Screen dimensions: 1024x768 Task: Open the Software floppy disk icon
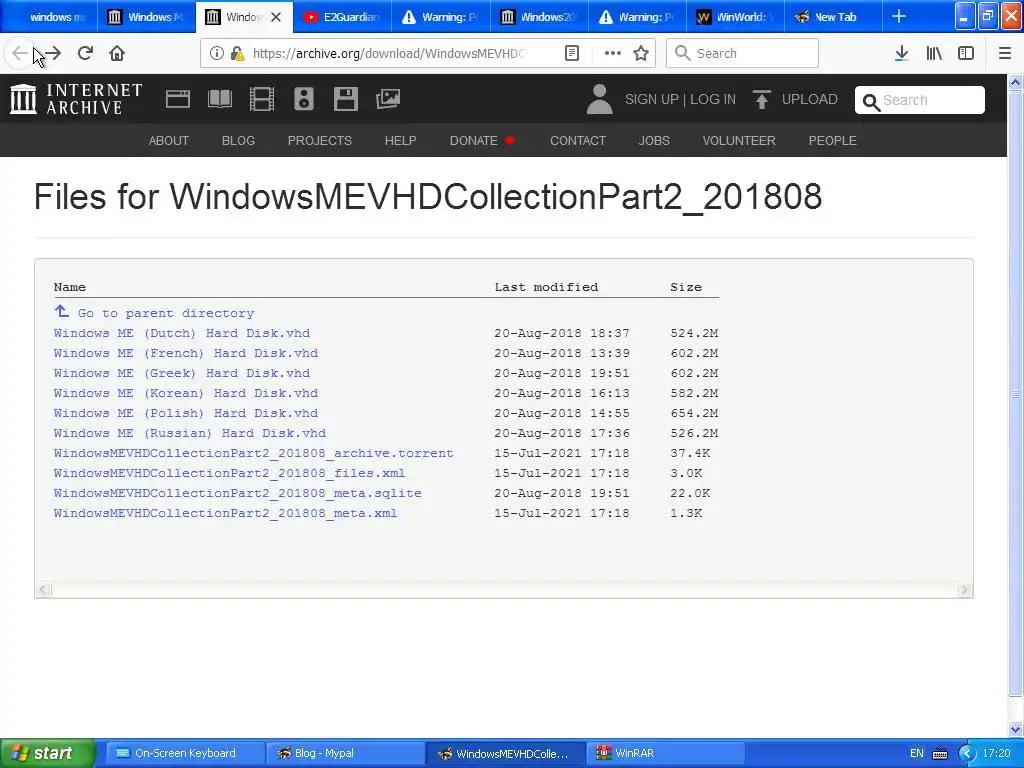point(345,99)
